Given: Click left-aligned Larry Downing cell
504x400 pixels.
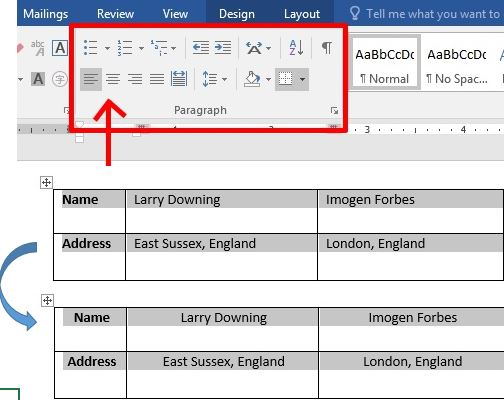Looking at the screenshot, I should (221, 211).
